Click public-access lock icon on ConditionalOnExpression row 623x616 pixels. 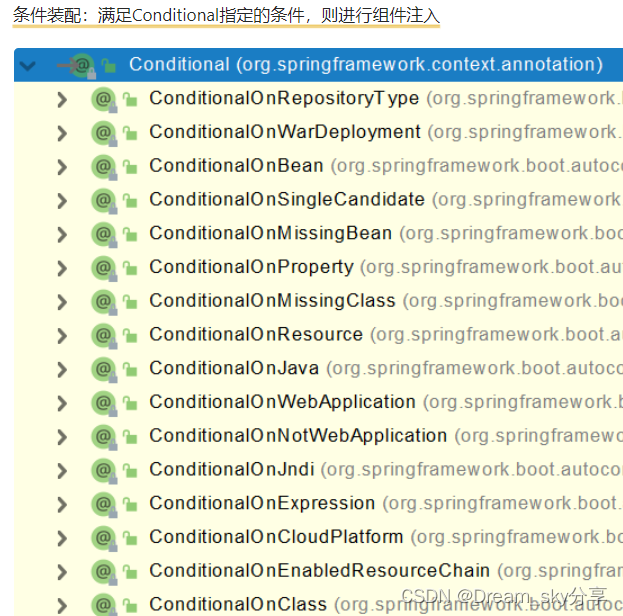coord(130,505)
